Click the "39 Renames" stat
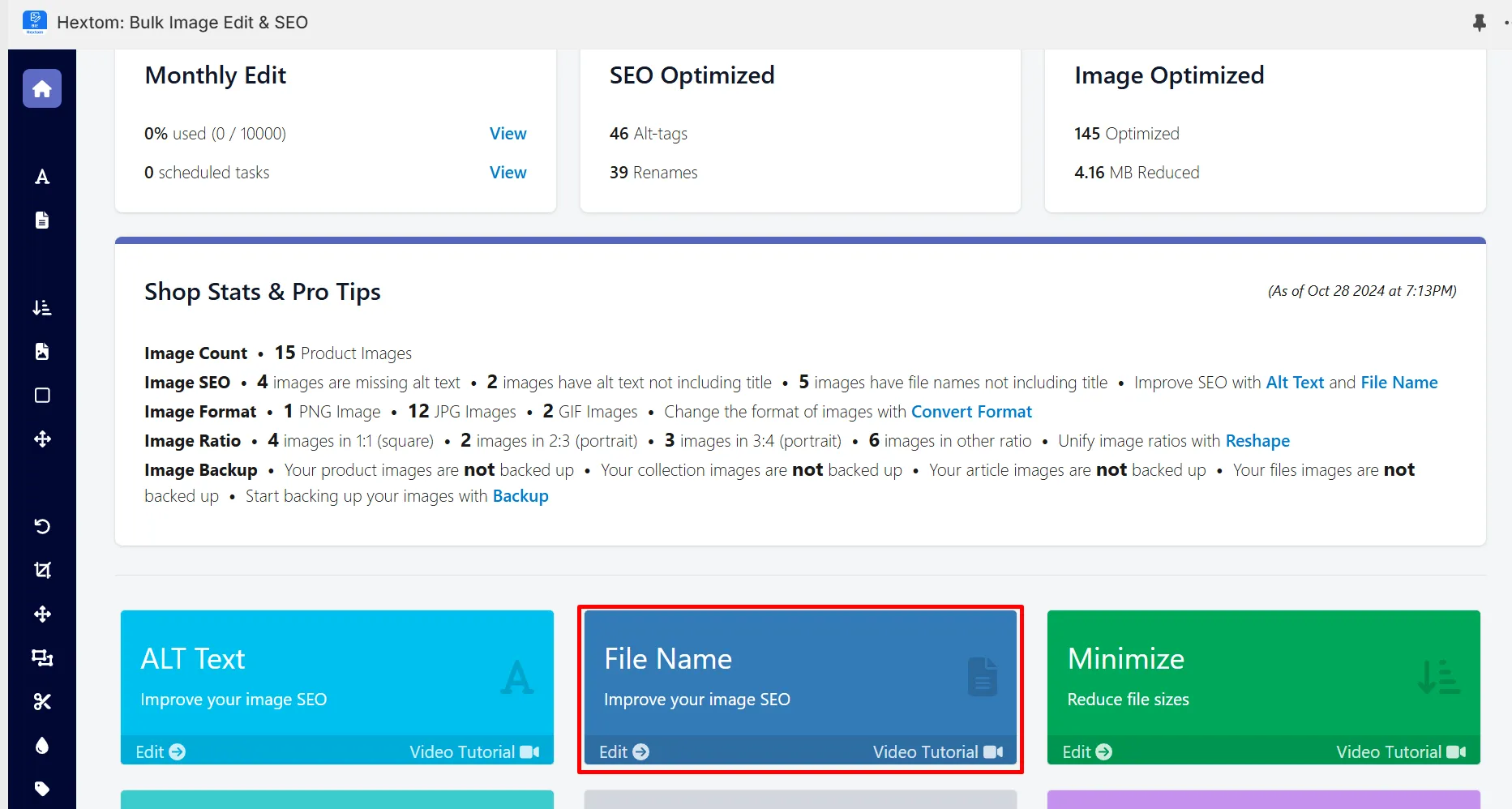 coord(653,173)
